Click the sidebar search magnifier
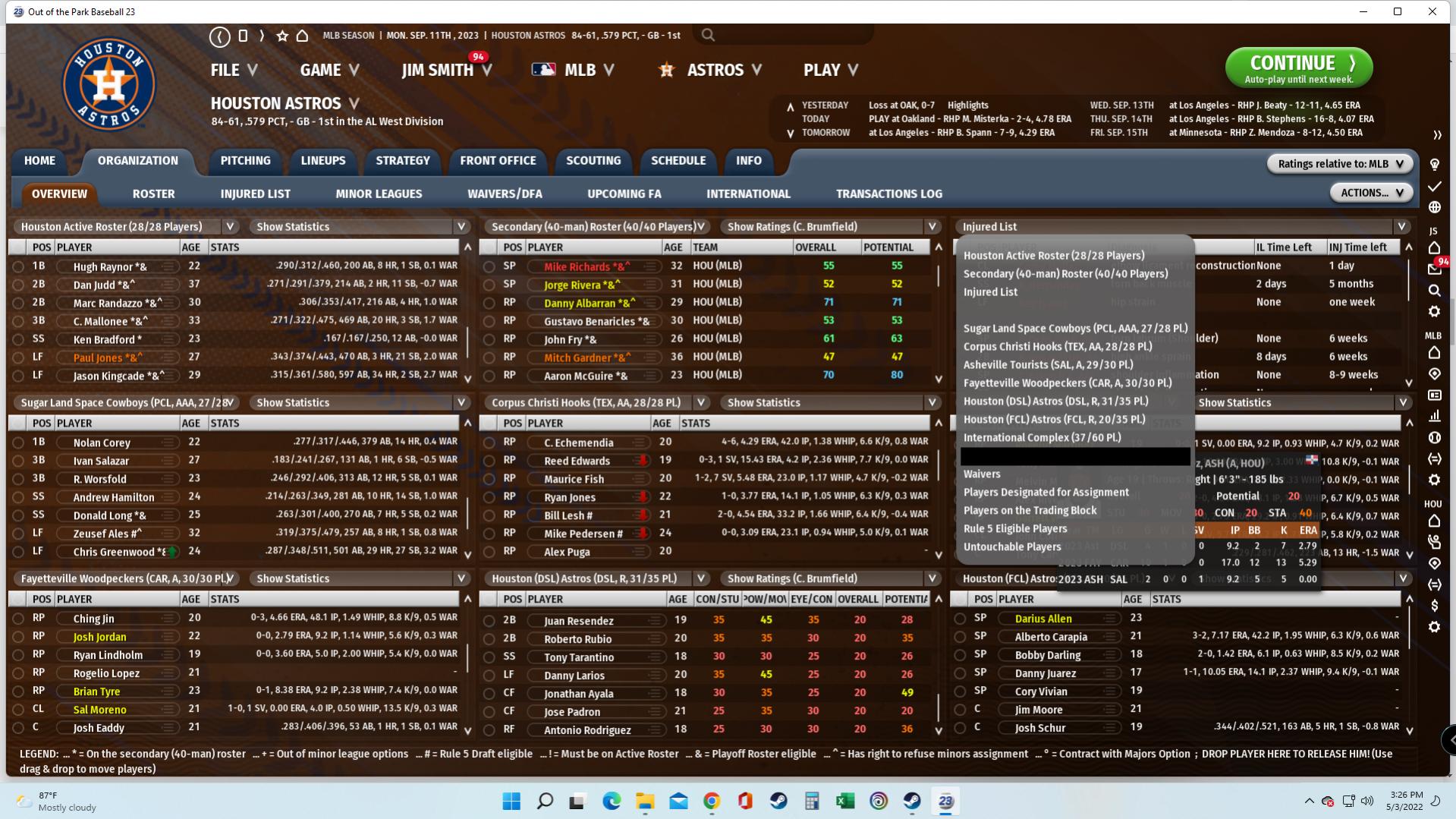Image resolution: width=1456 pixels, height=819 pixels. click(1434, 290)
